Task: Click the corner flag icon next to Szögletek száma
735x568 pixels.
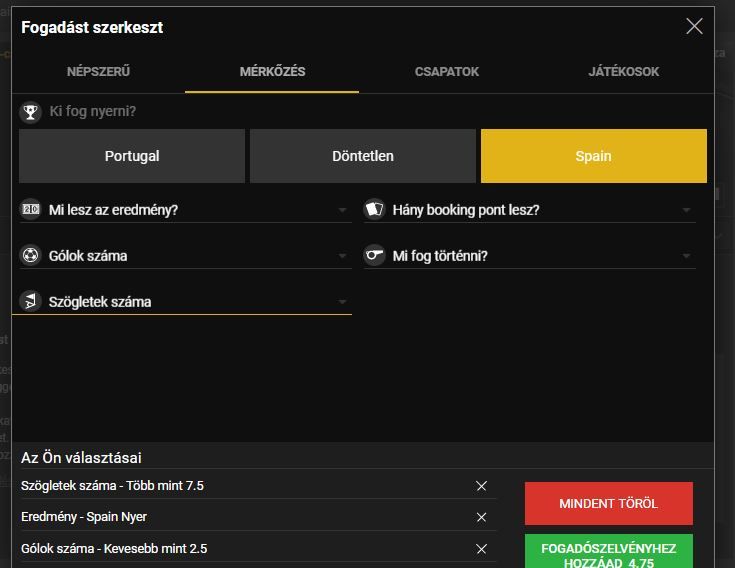Action: coord(30,301)
